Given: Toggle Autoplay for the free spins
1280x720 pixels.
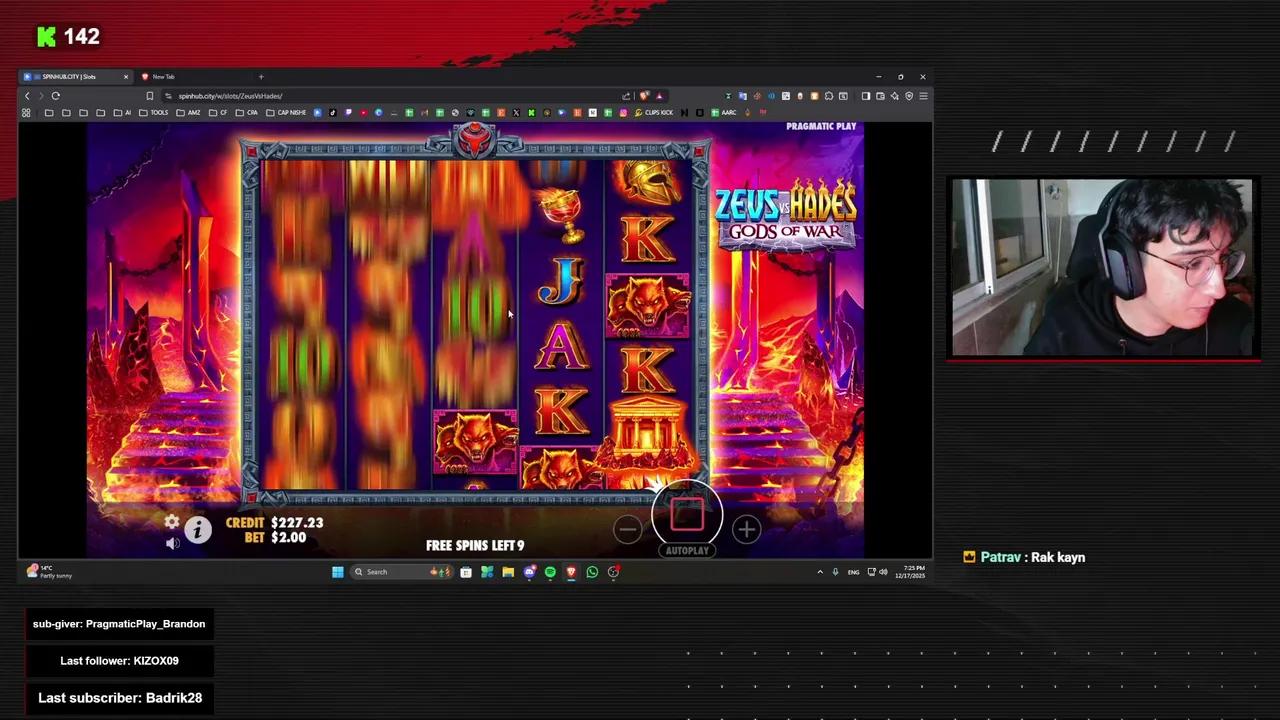Looking at the screenshot, I should (687, 517).
